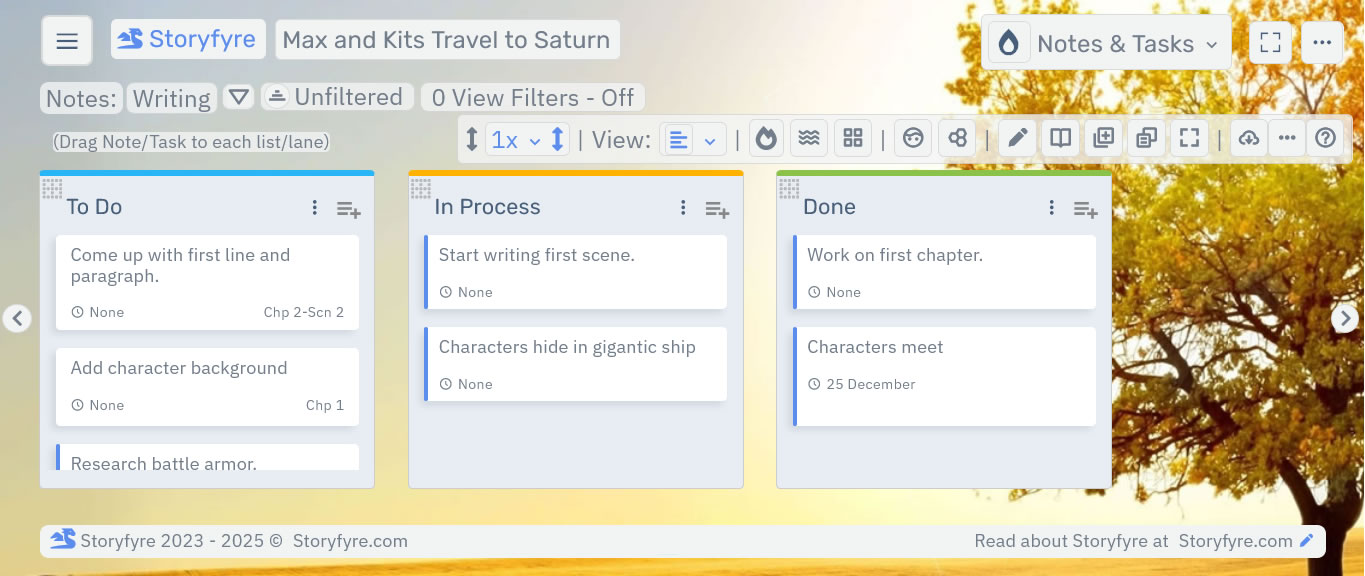Screen dimensions: 1365x576
Task: Open the View layout dropdown chevron
Action: (712, 138)
